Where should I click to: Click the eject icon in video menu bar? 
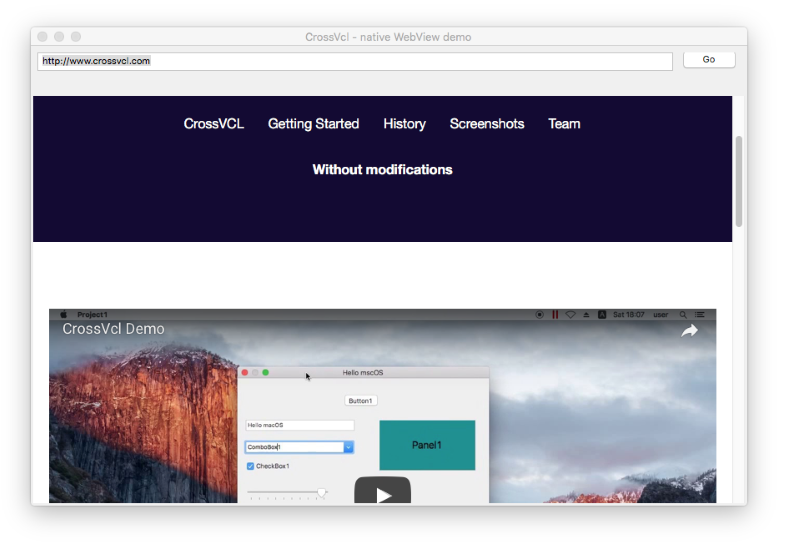pyautogui.click(x=586, y=314)
